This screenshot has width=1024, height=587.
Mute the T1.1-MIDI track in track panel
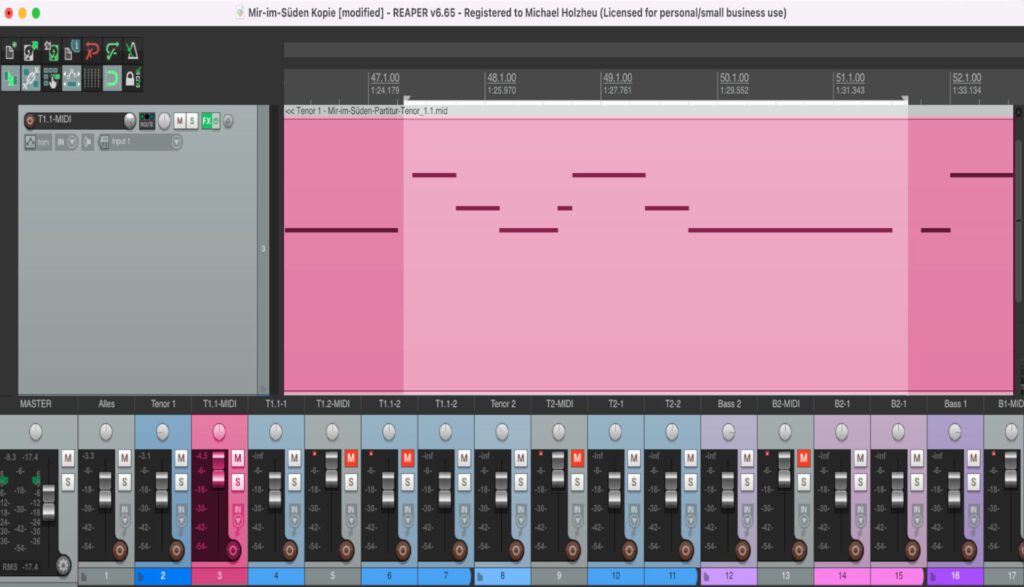(180, 121)
